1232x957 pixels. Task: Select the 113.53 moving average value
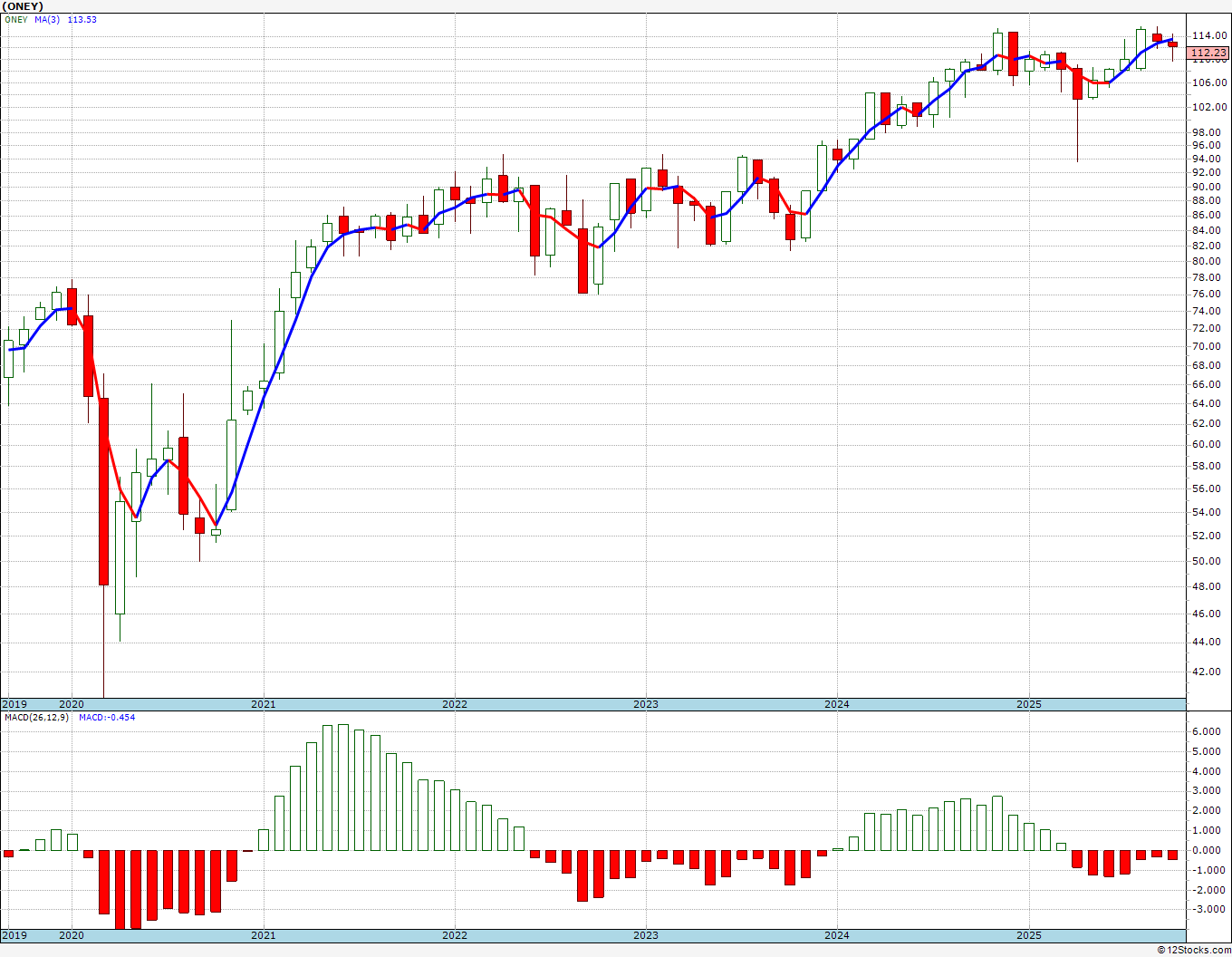pyautogui.click(x=82, y=19)
